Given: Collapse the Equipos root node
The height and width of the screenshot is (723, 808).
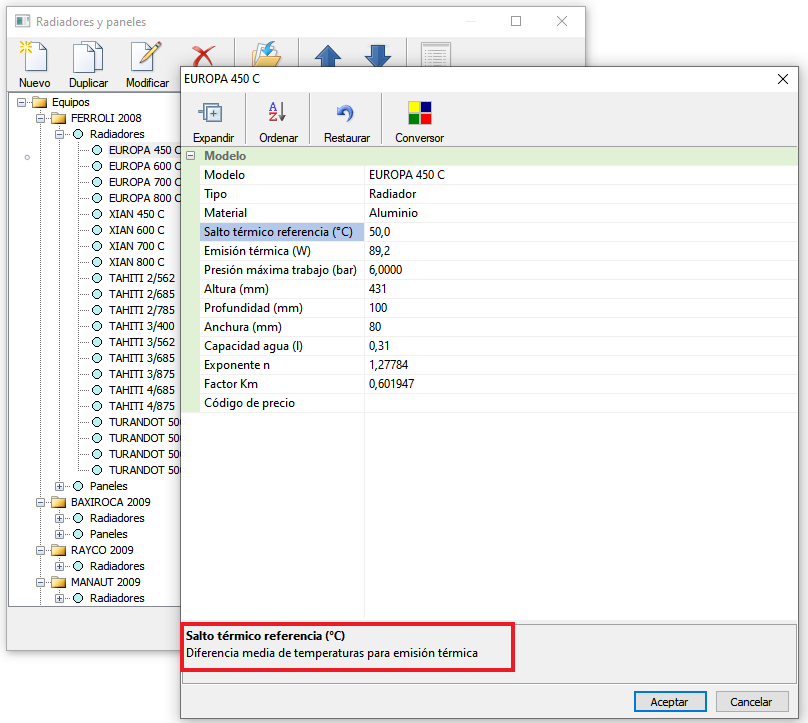Looking at the screenshot, I should (22, 102).
